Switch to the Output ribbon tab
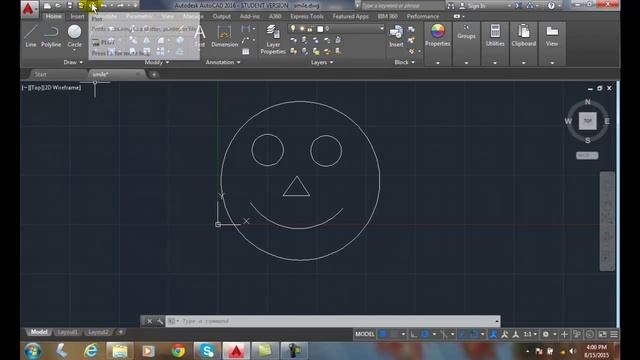 222,16
